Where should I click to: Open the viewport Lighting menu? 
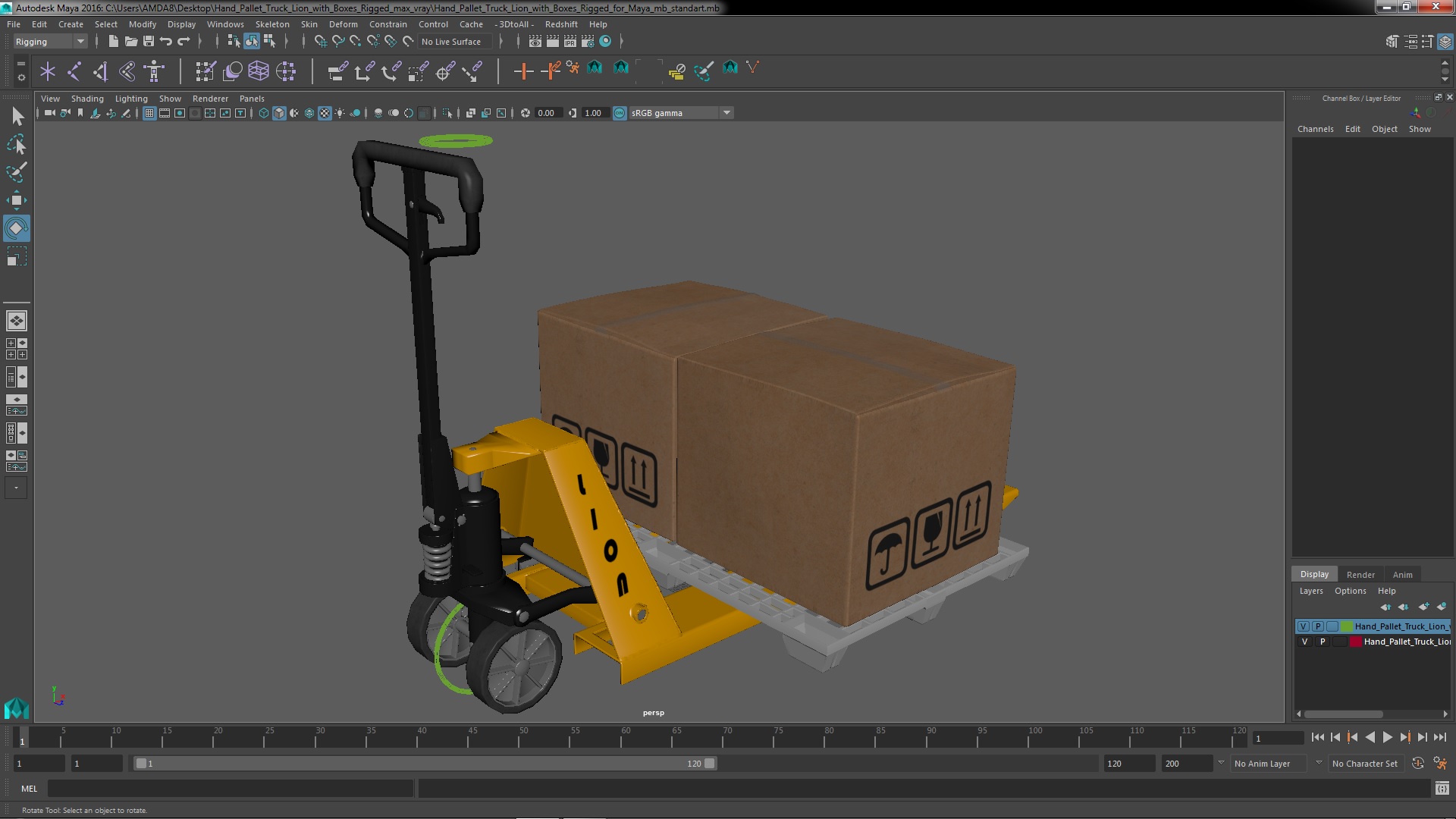(131, 99)
